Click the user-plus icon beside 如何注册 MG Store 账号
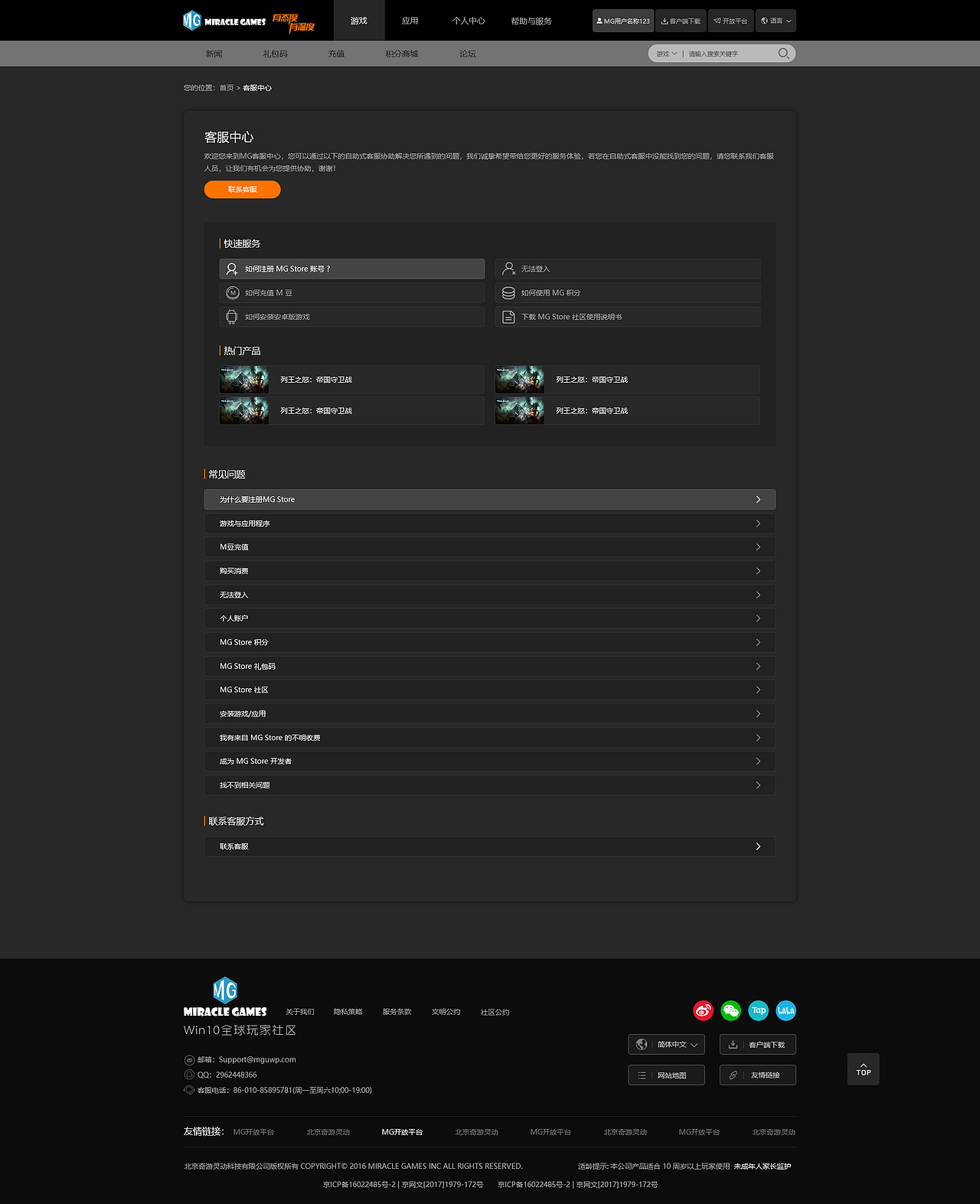Viewport: 980px width, 1204px height. 232,269
